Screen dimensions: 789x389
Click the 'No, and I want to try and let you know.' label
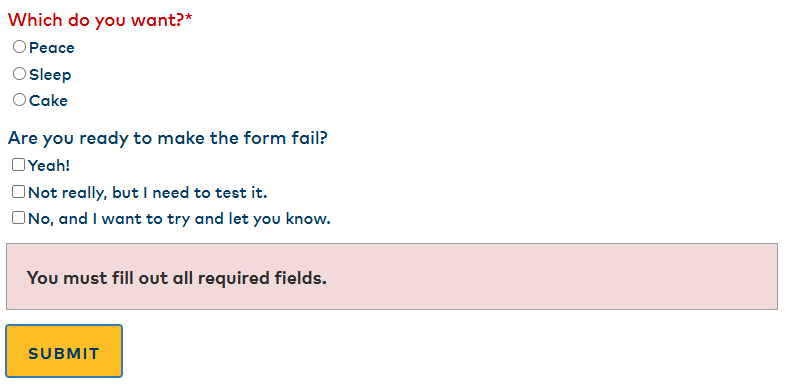pyautogui.click(x=179, y=219)
